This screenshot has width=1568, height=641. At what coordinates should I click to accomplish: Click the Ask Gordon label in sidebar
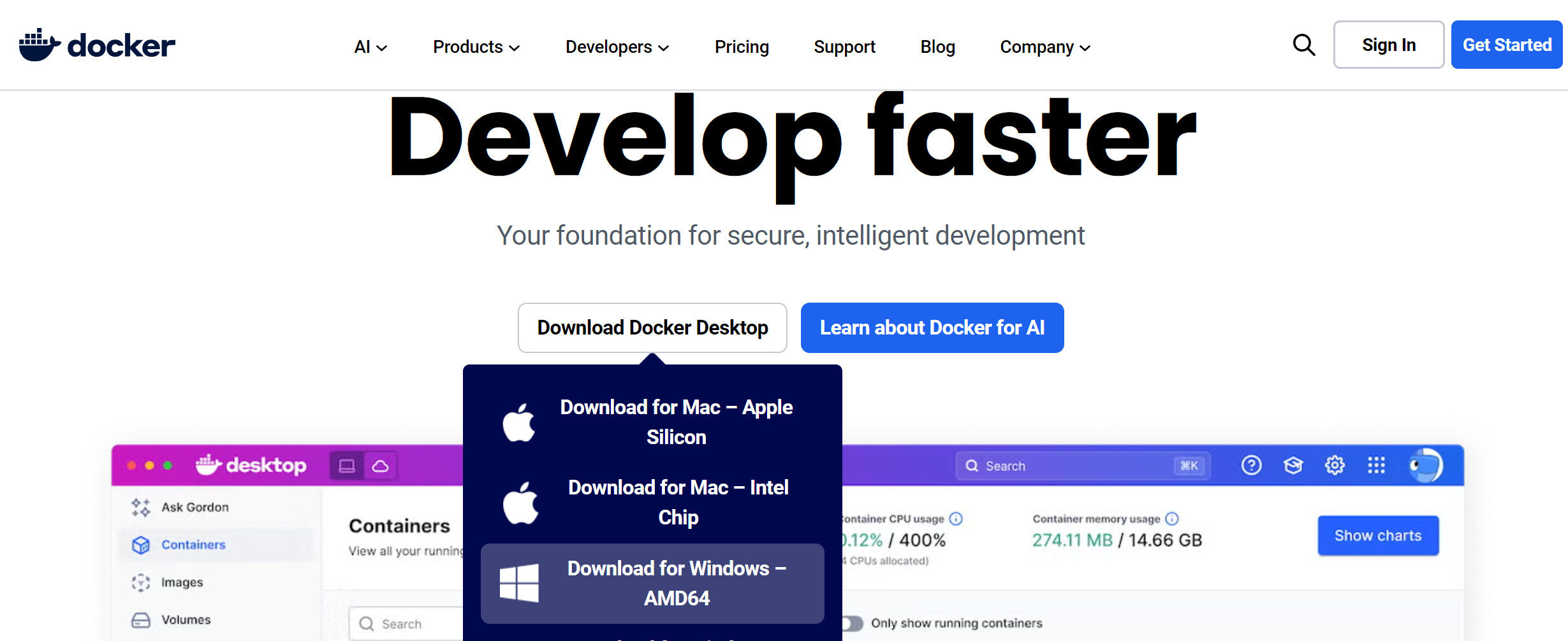(195, 507)
